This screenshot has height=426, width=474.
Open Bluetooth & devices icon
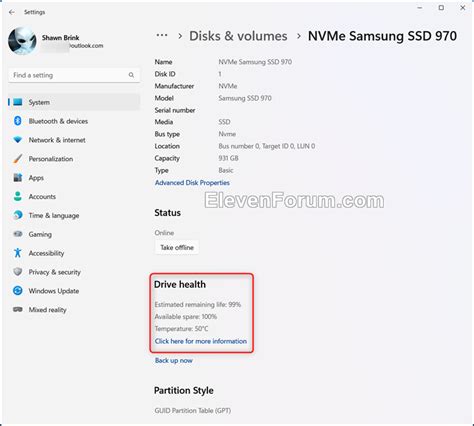pyautogui.click(x=18, y=121)
